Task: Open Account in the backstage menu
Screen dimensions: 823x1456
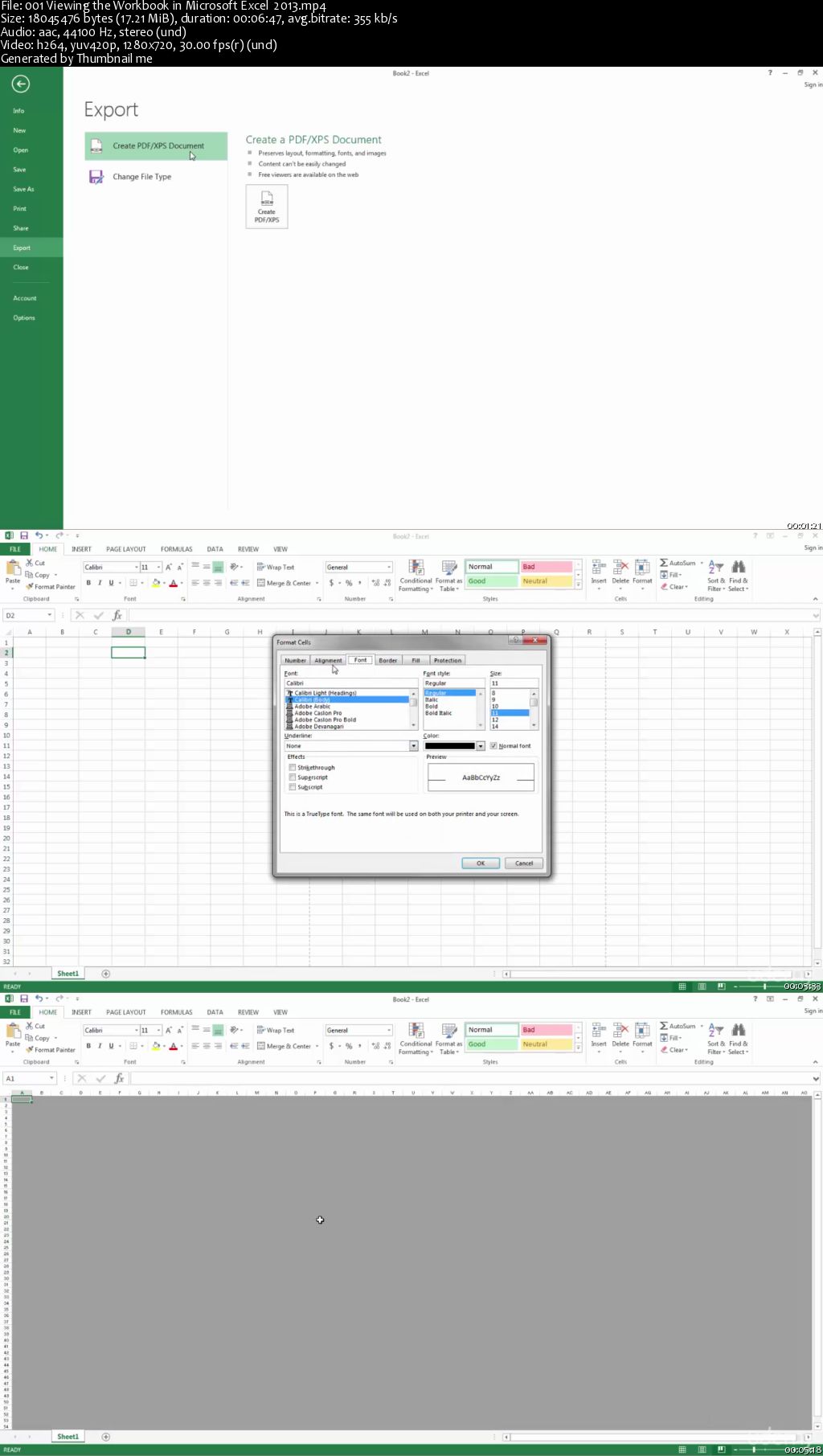Action: coord(25,298)
